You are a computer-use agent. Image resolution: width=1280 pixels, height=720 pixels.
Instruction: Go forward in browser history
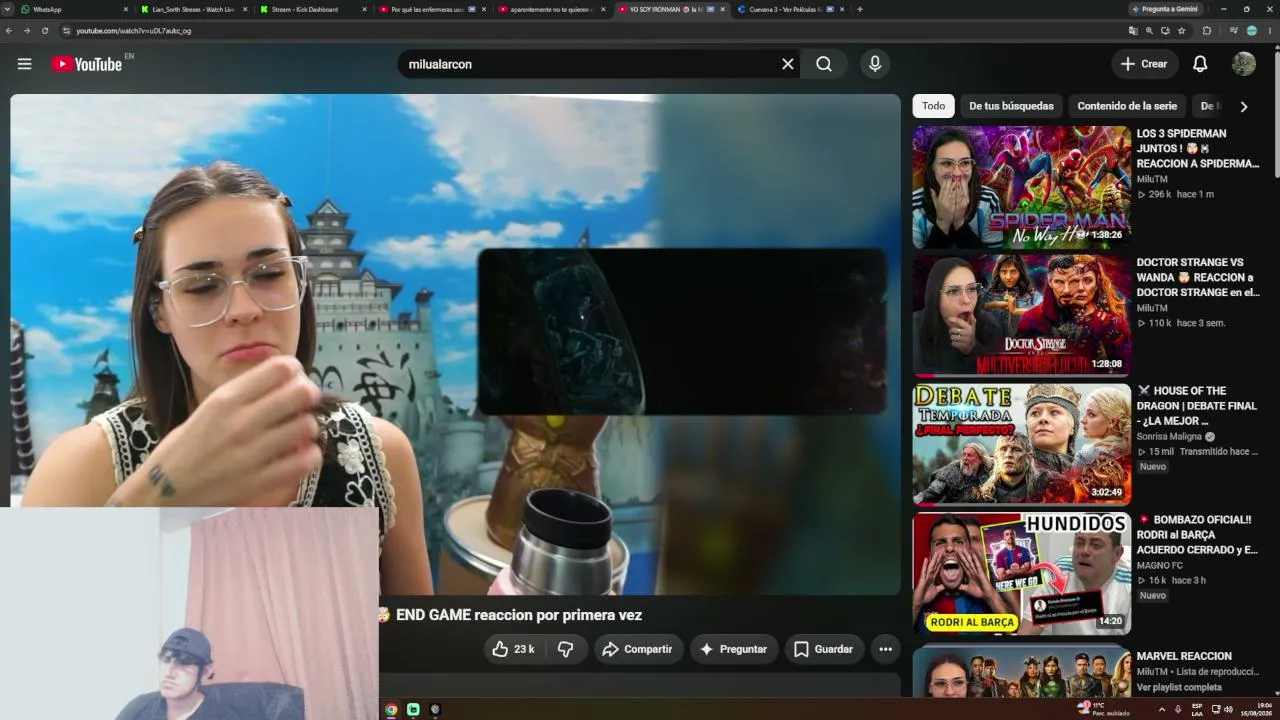pos(27,31)
